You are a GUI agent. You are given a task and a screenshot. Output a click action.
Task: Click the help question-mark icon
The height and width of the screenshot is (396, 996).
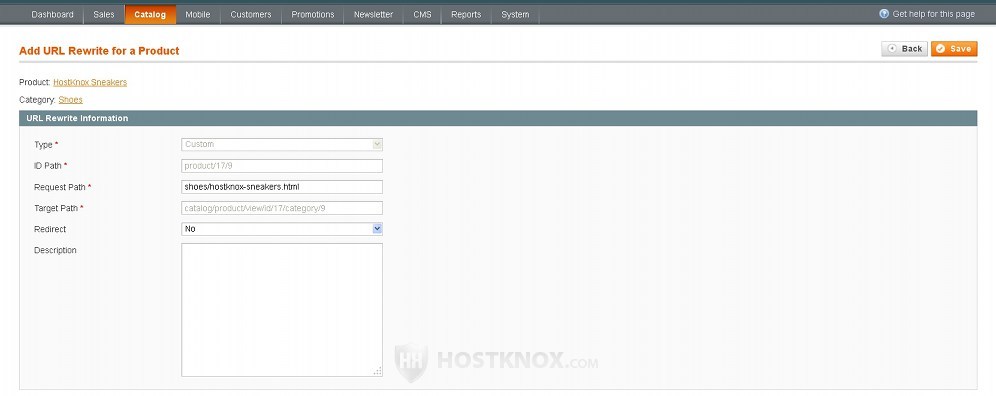[884, 14]
